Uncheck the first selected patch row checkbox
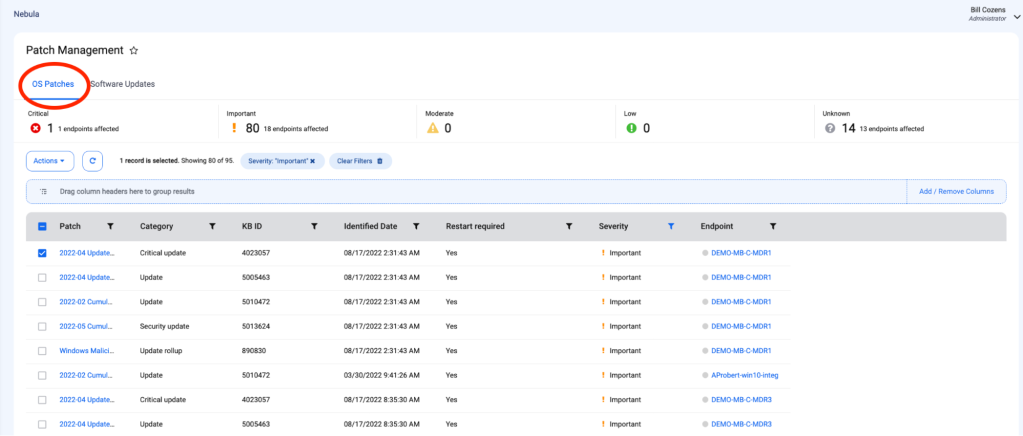This screenshot has height=436, width=1023. tap(42, 253)
